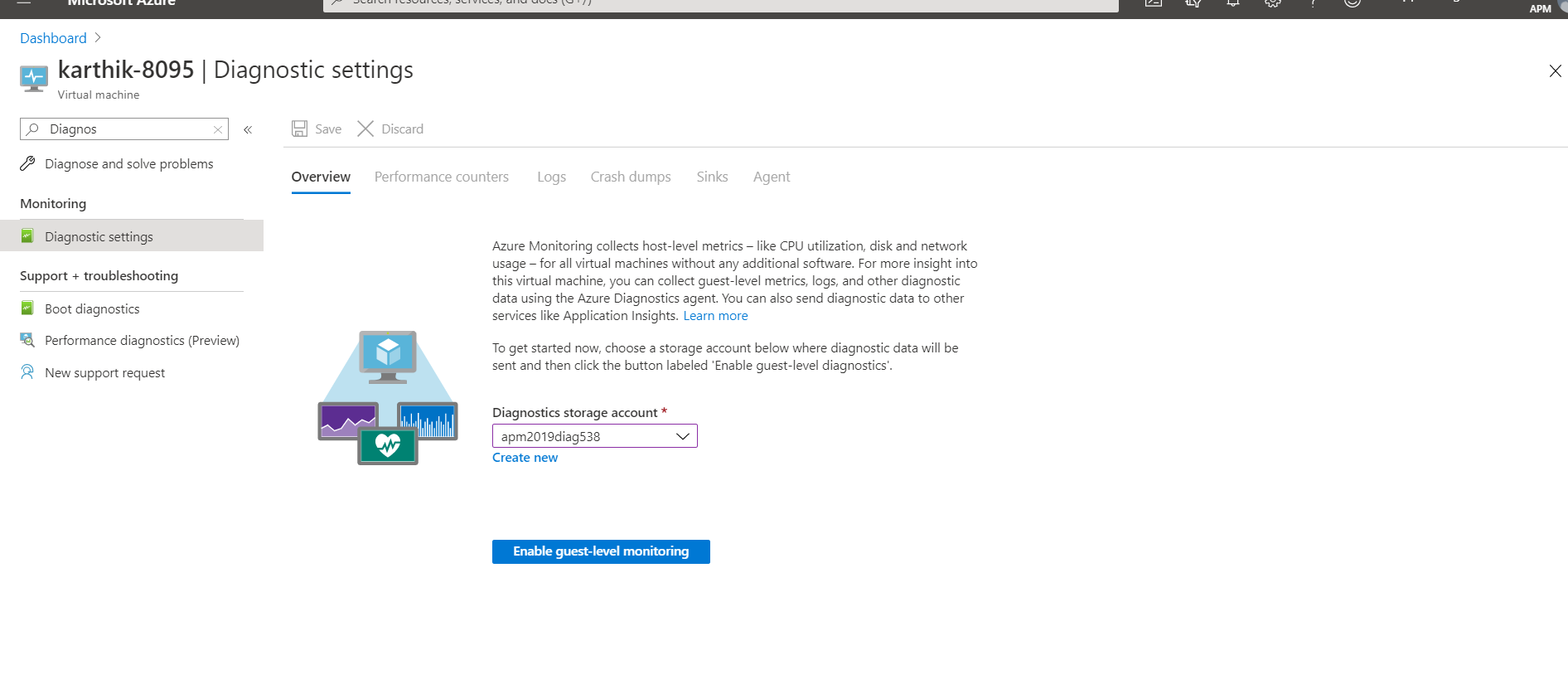The height and width of the screenshot is (699, 1568).
Task: Click the wrench icon for Diagnose and solve problems
Action: pos(27,163)
